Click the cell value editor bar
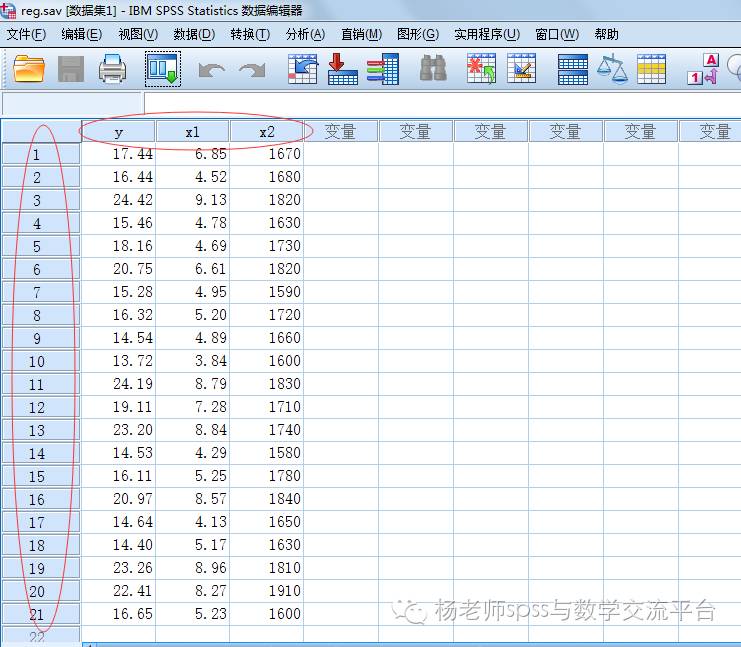 click(442, 103)
